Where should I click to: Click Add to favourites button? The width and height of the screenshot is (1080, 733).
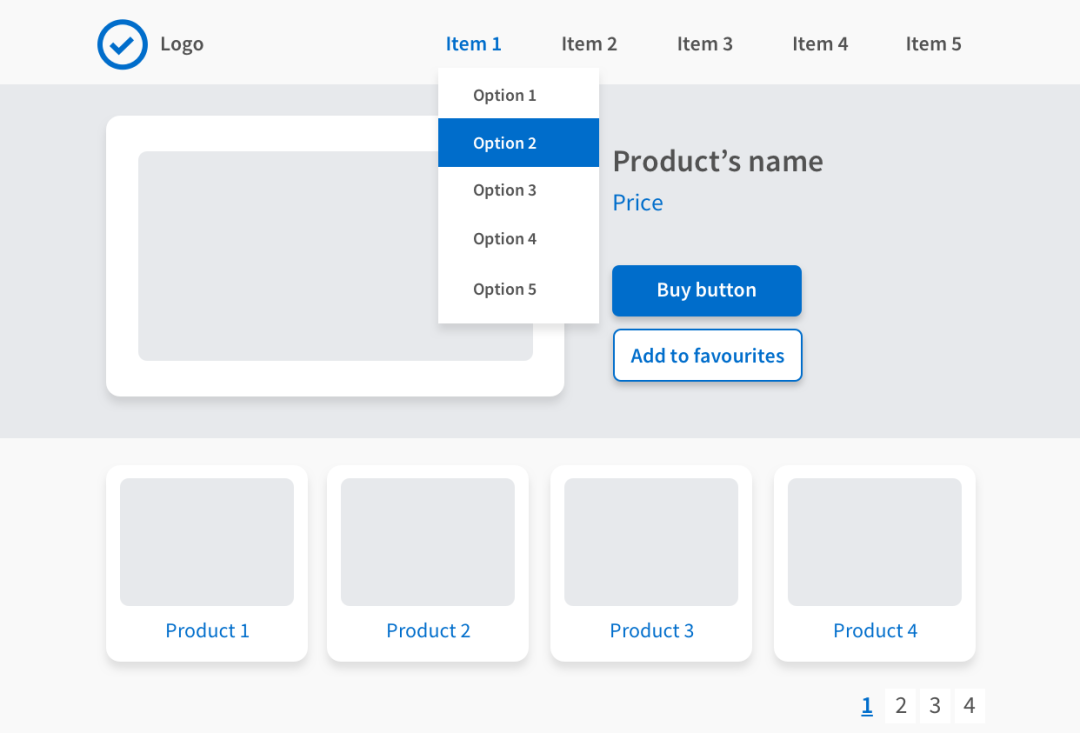[707, 355]
